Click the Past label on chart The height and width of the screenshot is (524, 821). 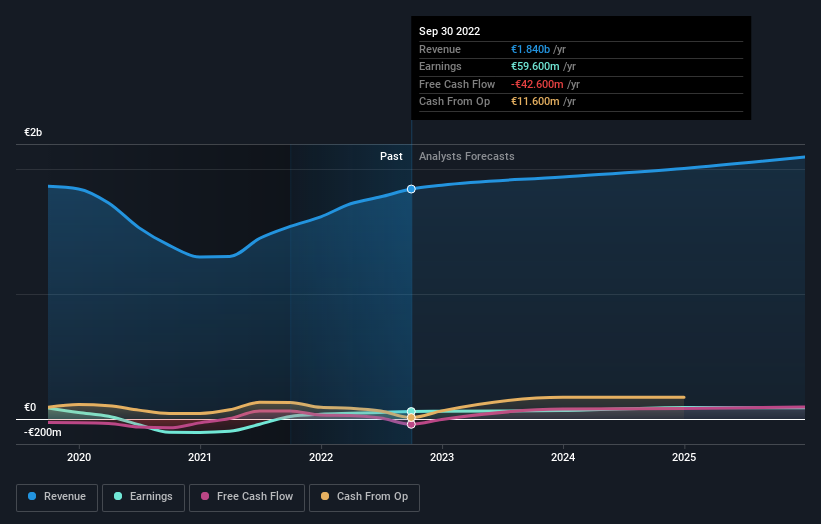391,157
